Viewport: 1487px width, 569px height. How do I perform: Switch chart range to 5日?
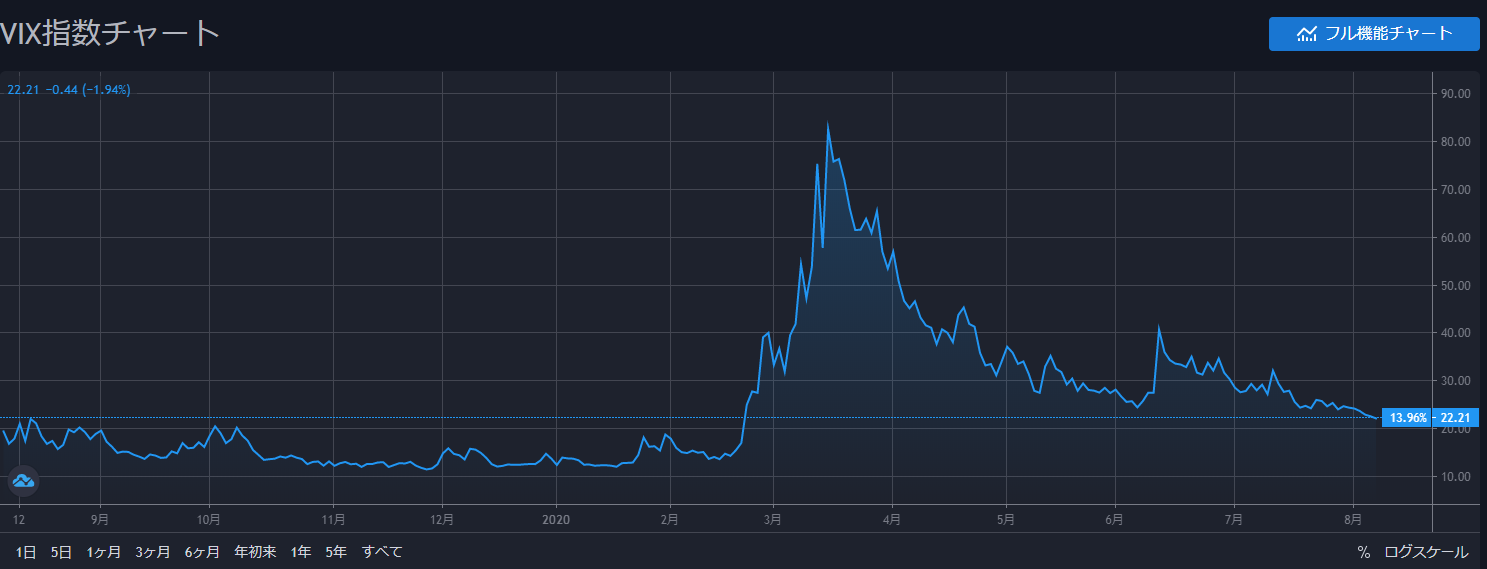click(61, 552)
